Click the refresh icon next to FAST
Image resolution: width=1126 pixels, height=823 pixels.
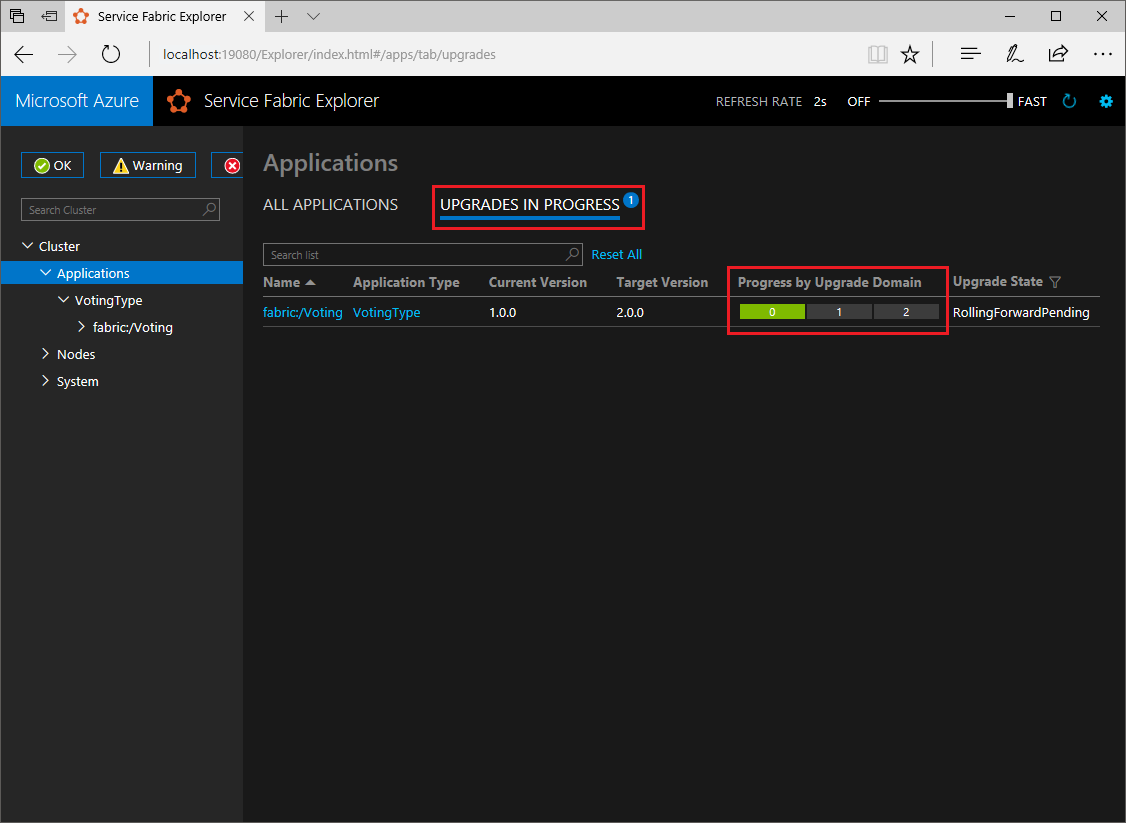(1069, 100)
